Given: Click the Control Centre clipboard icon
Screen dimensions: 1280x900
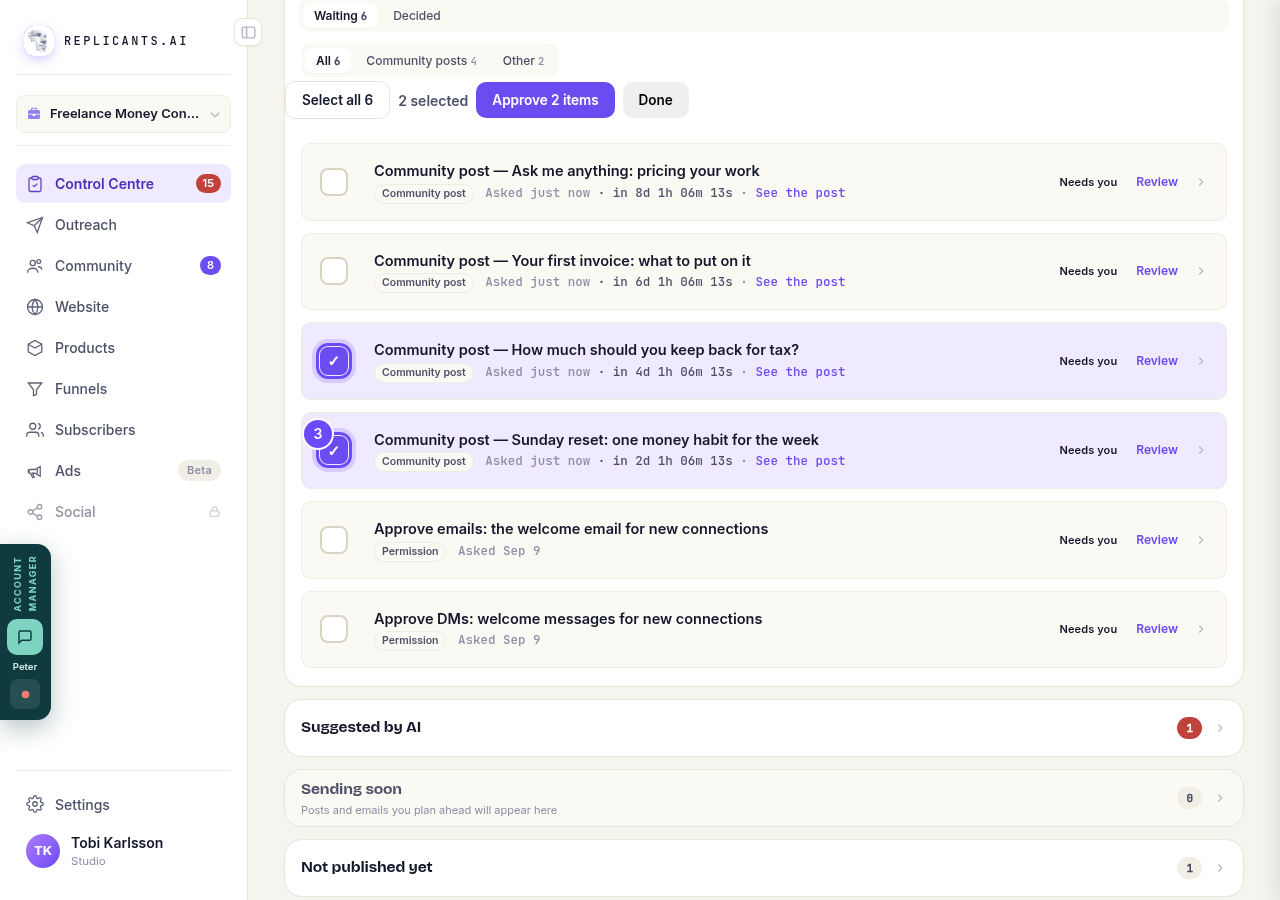Looking at the screenshot, I should (x=35, y=184).
